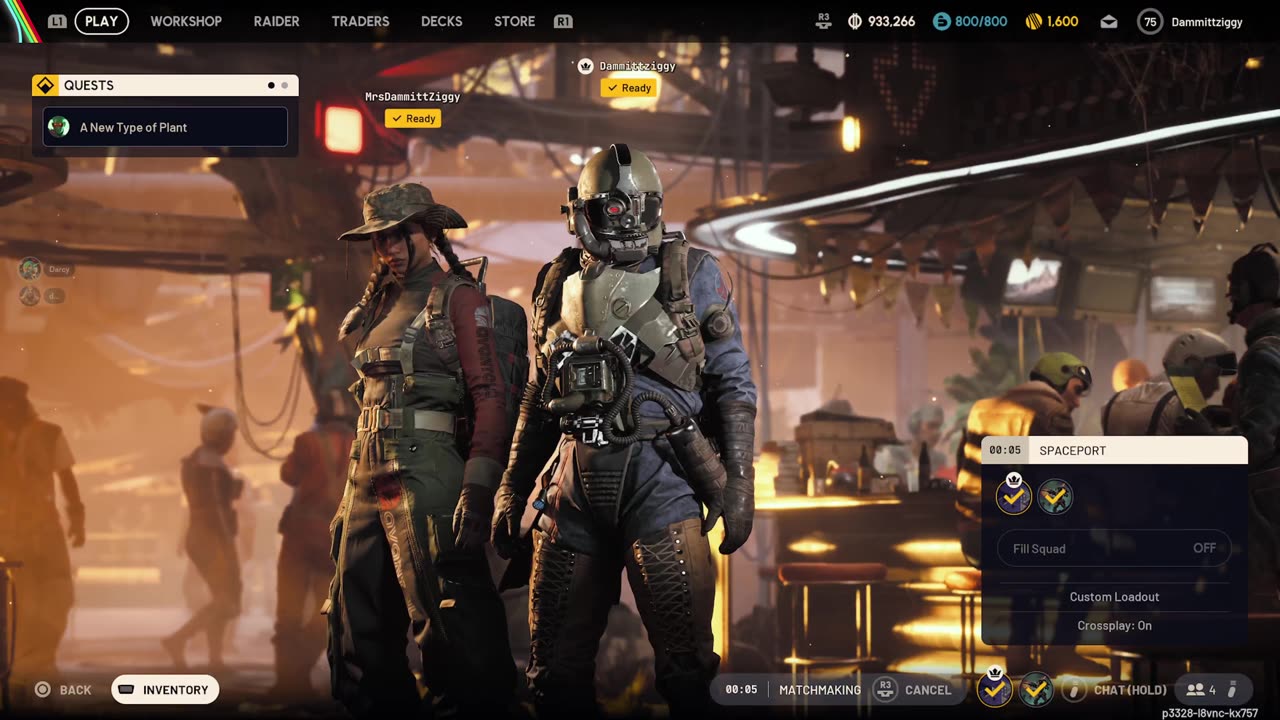Toggle Dammittziggy's Ready badge above helmet character
The height and width of the screenshot is (720, 1280).
point(629,88)
